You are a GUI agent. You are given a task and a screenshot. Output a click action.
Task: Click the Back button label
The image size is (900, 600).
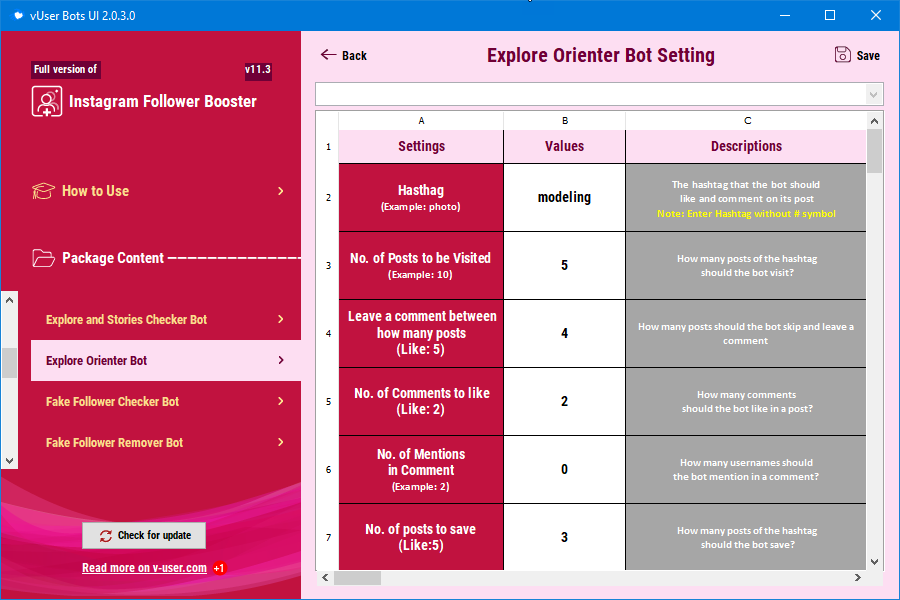click(x=354, y=56)
